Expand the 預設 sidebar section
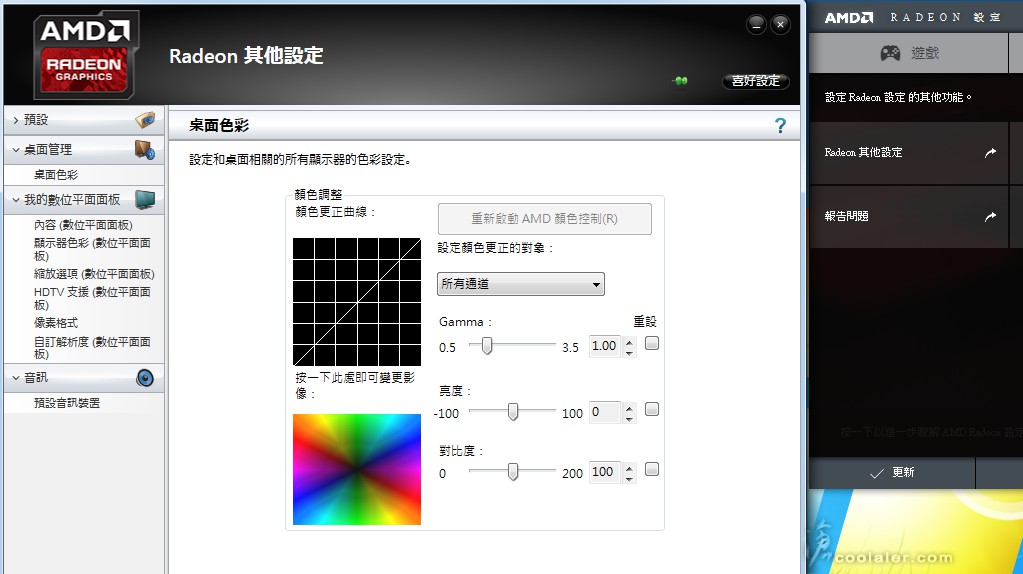The height and width of the screenshot is (574, 1023). 16,120
